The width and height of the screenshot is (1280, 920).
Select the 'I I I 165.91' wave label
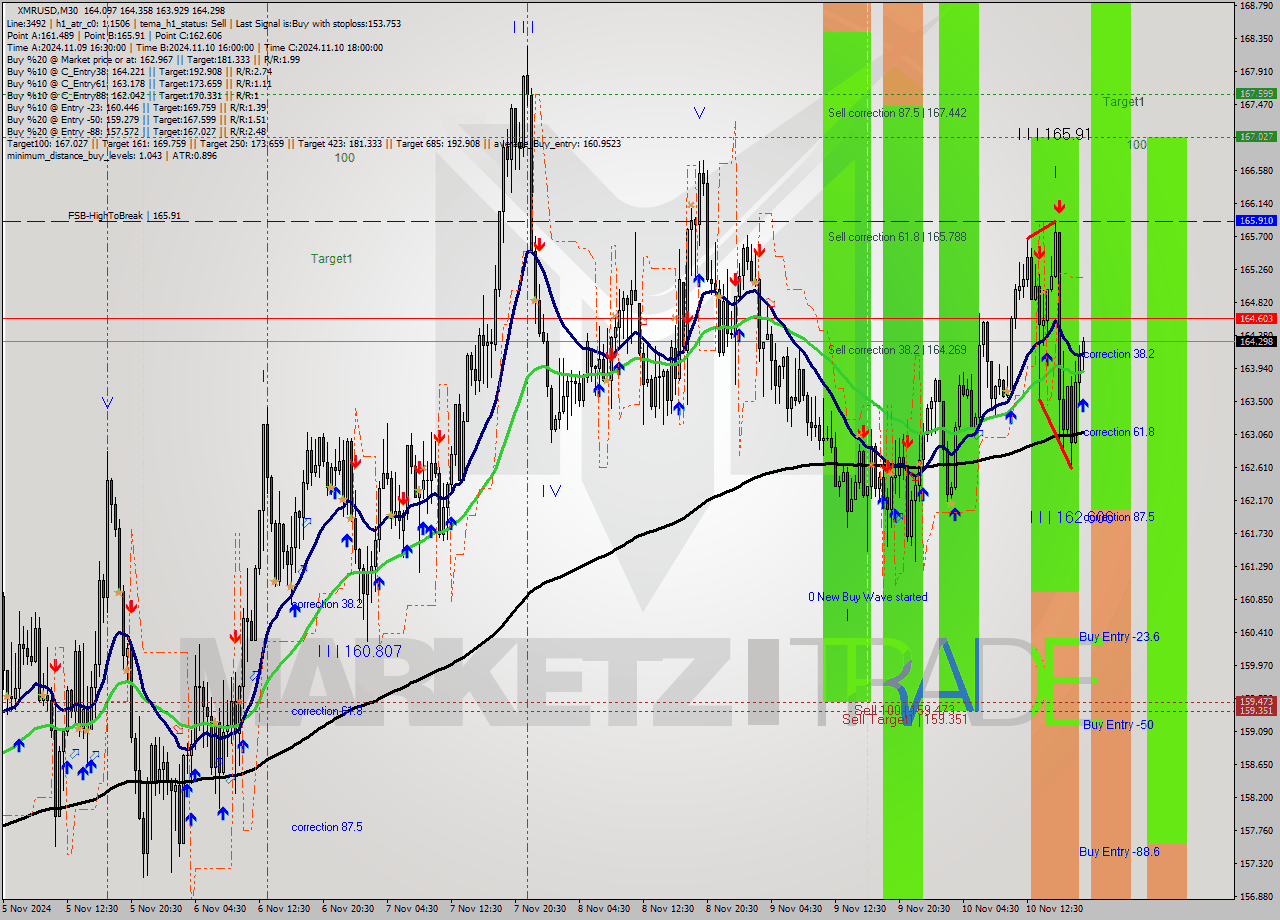pos(1054,133)
